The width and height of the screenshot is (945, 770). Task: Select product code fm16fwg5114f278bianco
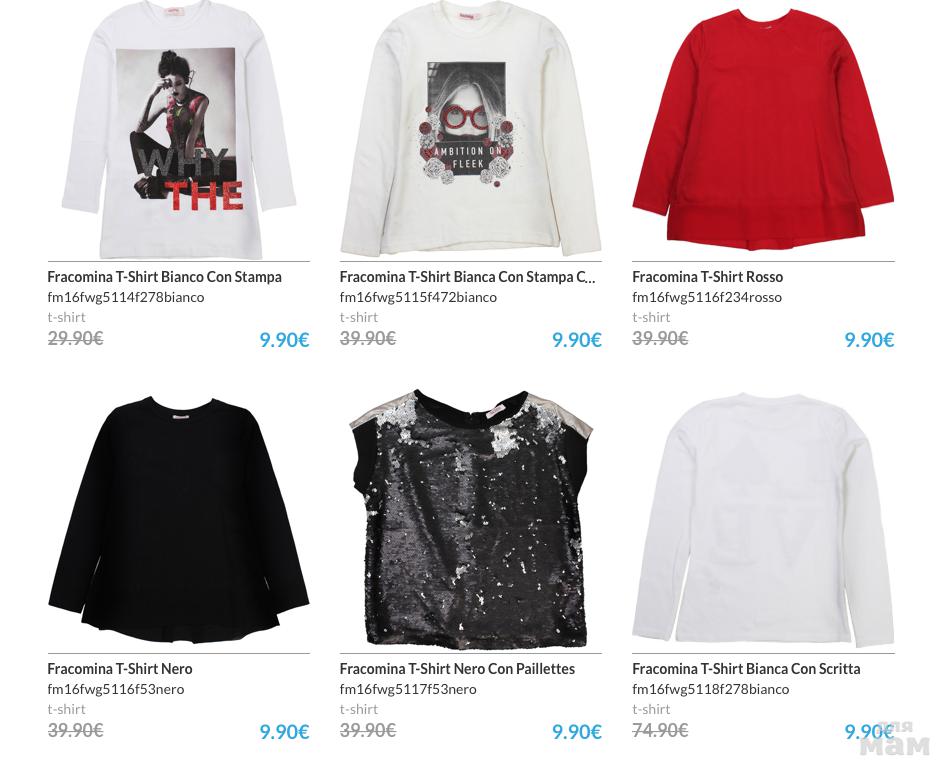(x=125, y=297)
